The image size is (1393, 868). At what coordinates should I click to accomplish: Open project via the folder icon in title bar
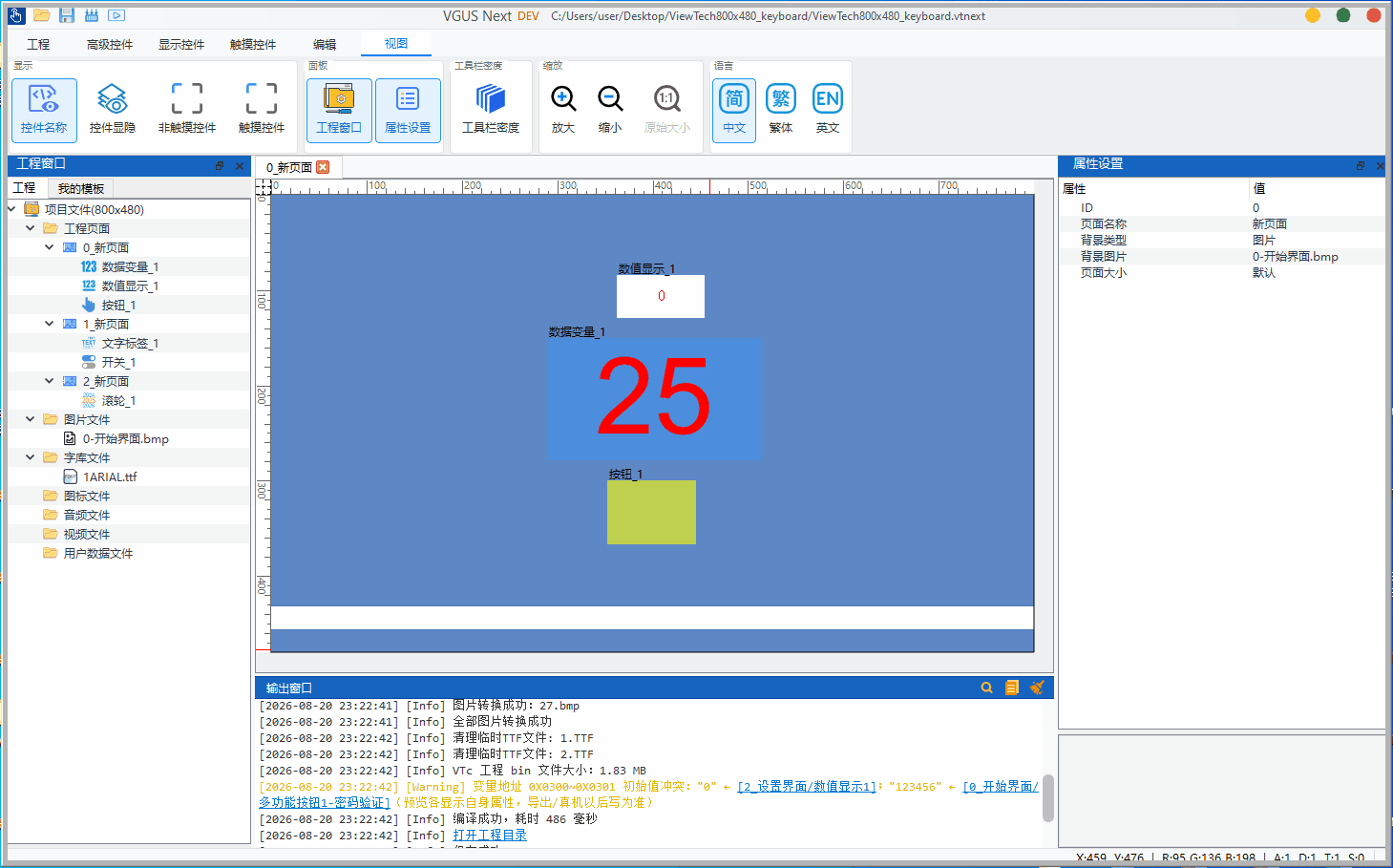(x=41, y=15)
